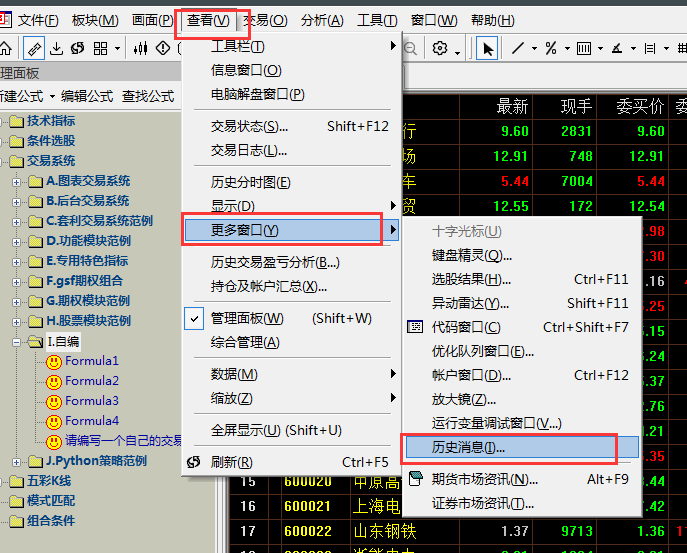The image size is (687, 553).
Task: Expand the A.图表交易系统 folder
Action: (17, 181)
